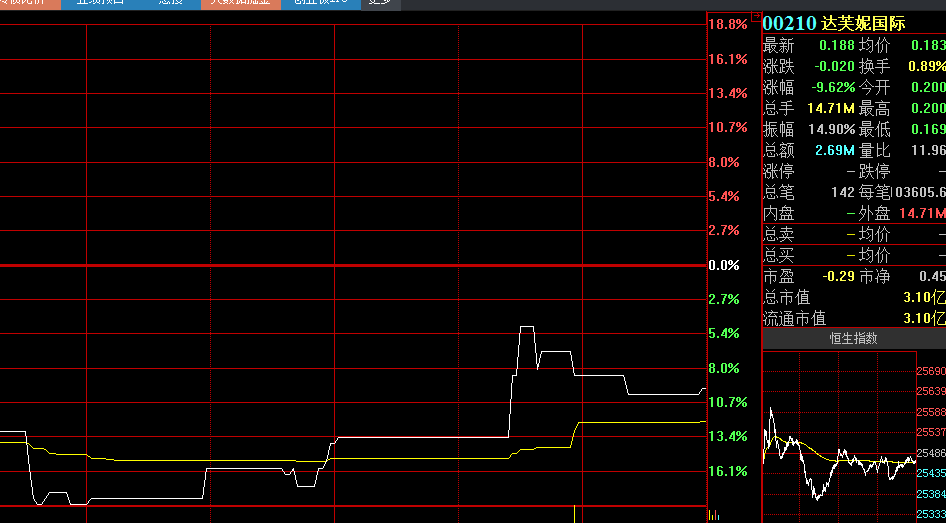Click stock name 达芙妮国际
Screen dimensions: 946x523
tap(863, 24)
